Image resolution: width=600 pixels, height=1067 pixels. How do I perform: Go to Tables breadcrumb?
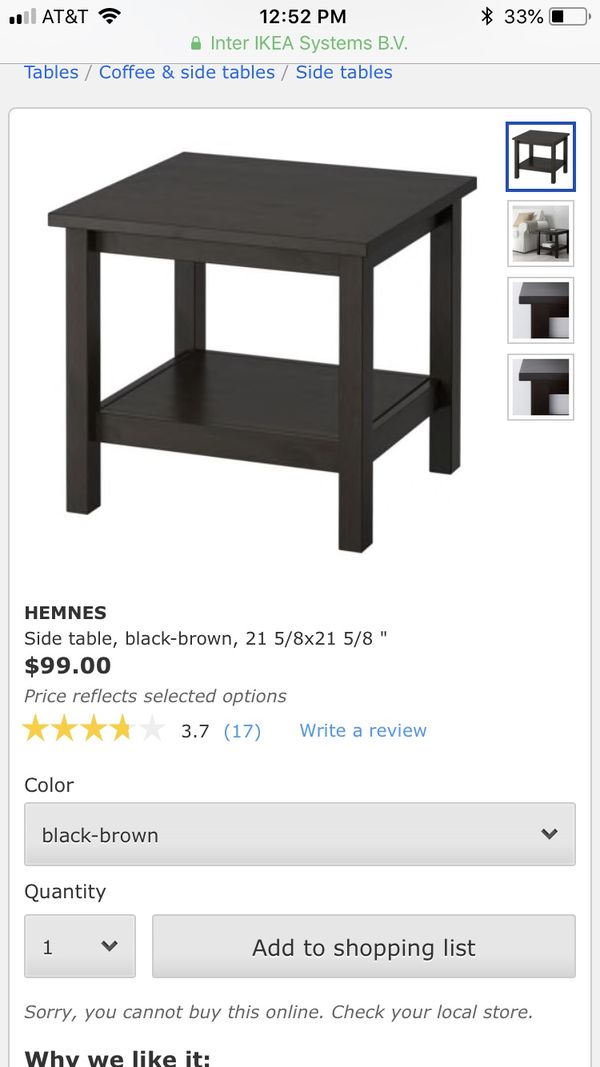pyautogui.click(x=51, y=72)
